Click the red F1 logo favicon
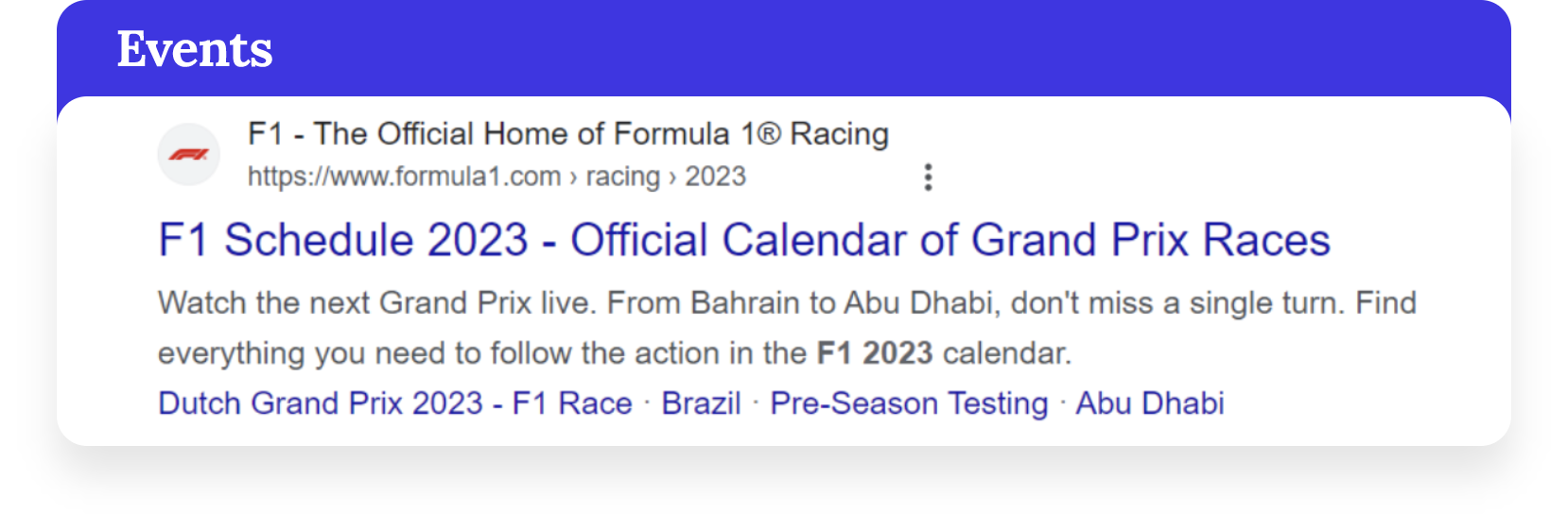Screen dimensions: 1568x531 [x=189, y=155]
